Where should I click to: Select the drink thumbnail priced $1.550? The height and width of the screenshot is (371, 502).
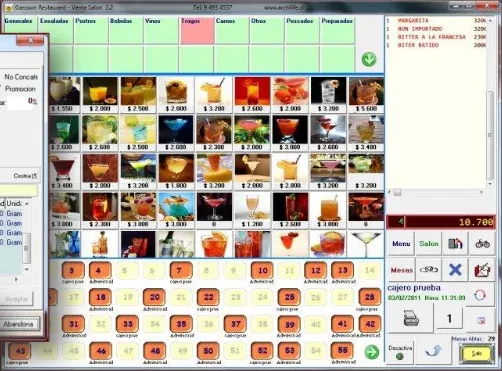click(64, 95)
